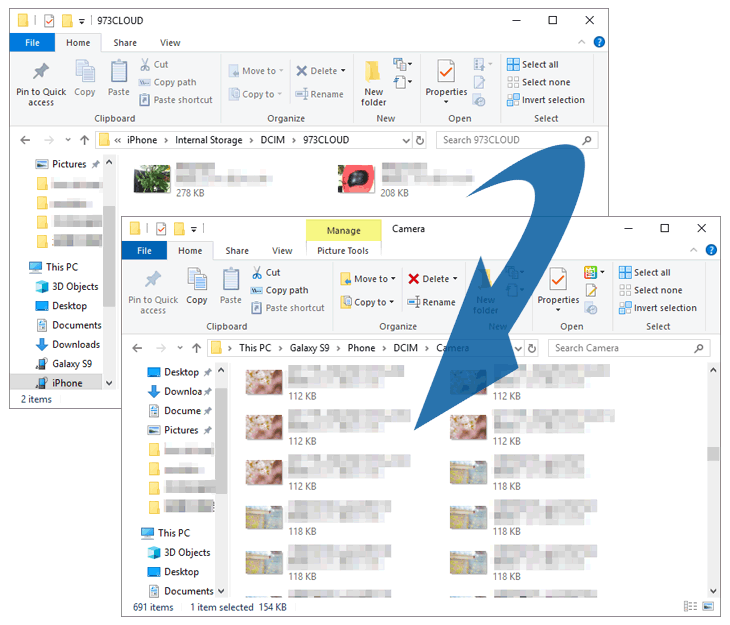Click Search 973CLOUD input field

tap(517, 140)
